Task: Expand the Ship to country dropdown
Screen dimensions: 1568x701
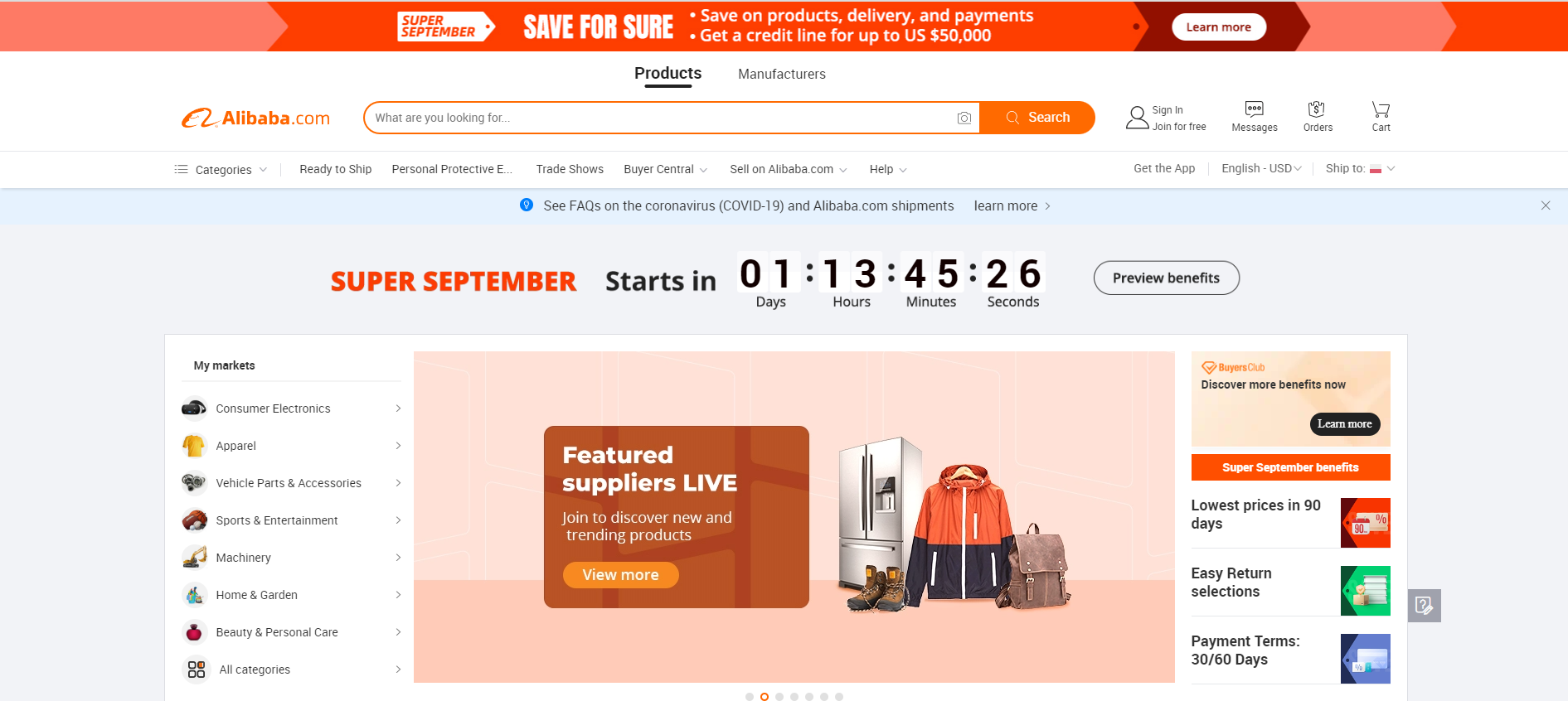Action: click(1360, 168)
